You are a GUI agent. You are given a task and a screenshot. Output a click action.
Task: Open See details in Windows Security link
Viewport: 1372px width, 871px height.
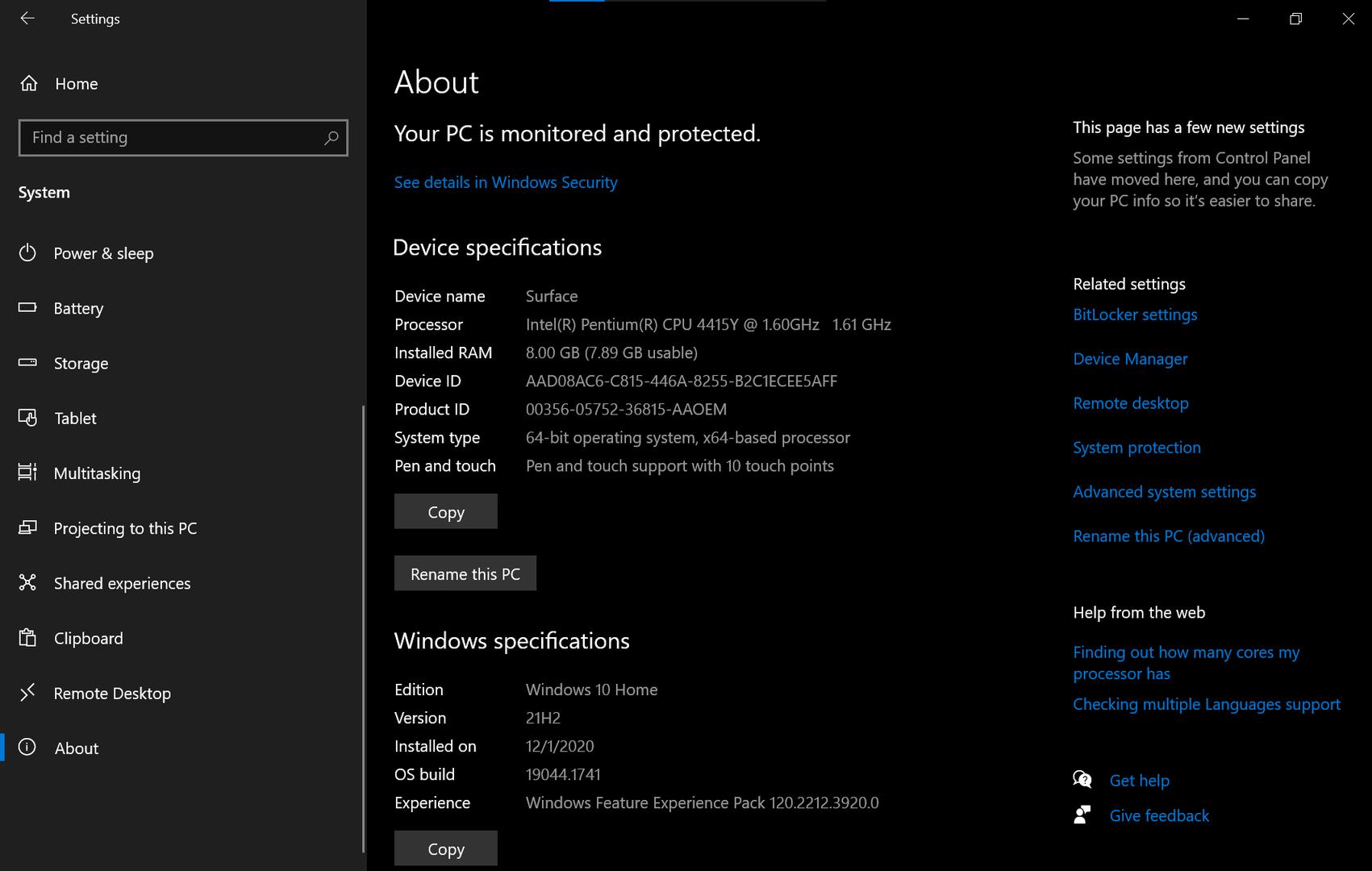tap(506, 182)
